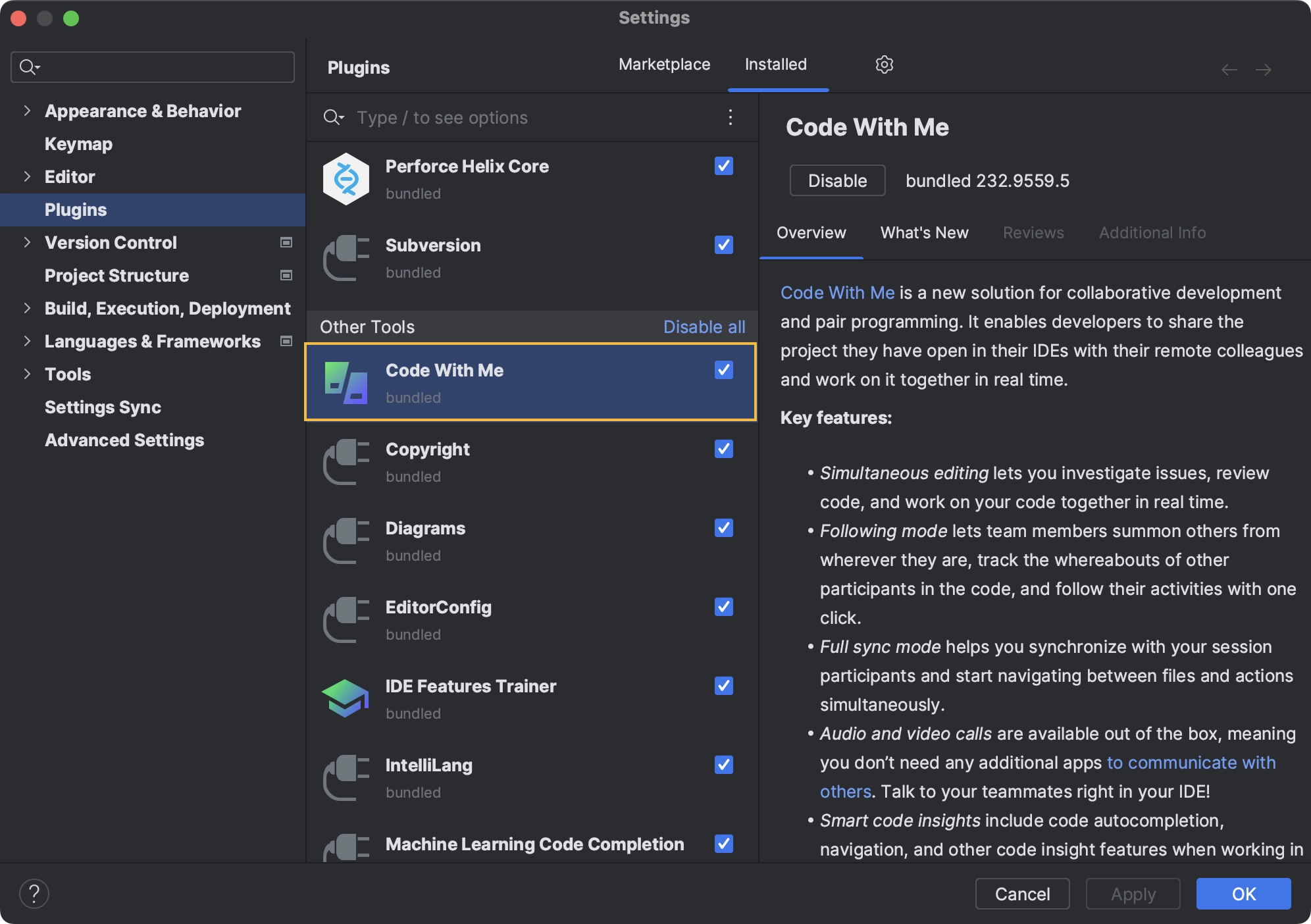Select the Diagrams plugin name
This screenshot has width=1311, height=924.
pos(425,528)
